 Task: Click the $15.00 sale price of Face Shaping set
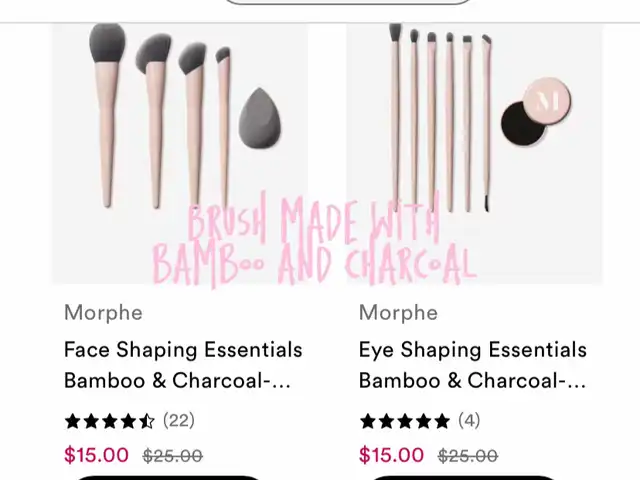click(x=96, y=455)
